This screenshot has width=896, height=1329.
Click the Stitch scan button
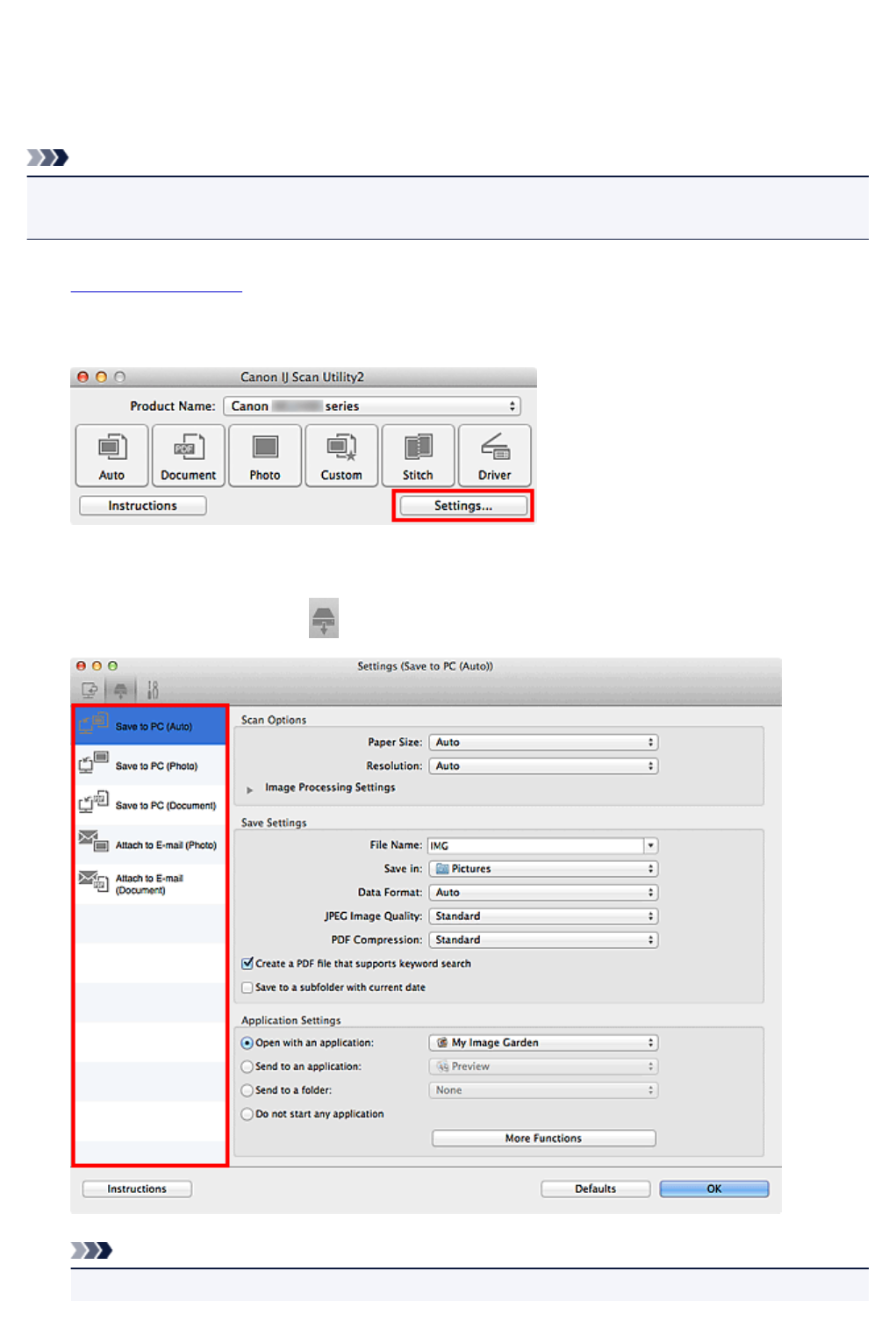pos(418,455)
